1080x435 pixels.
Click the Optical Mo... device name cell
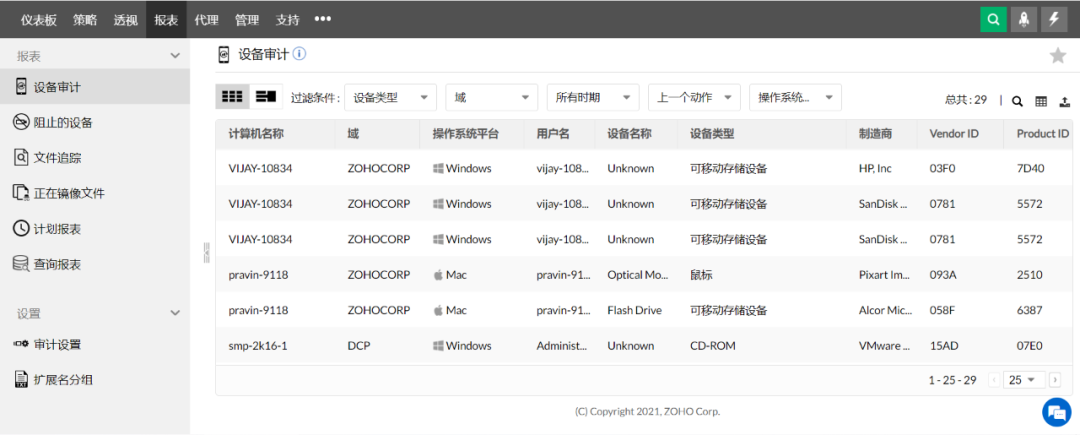(637, 275)
